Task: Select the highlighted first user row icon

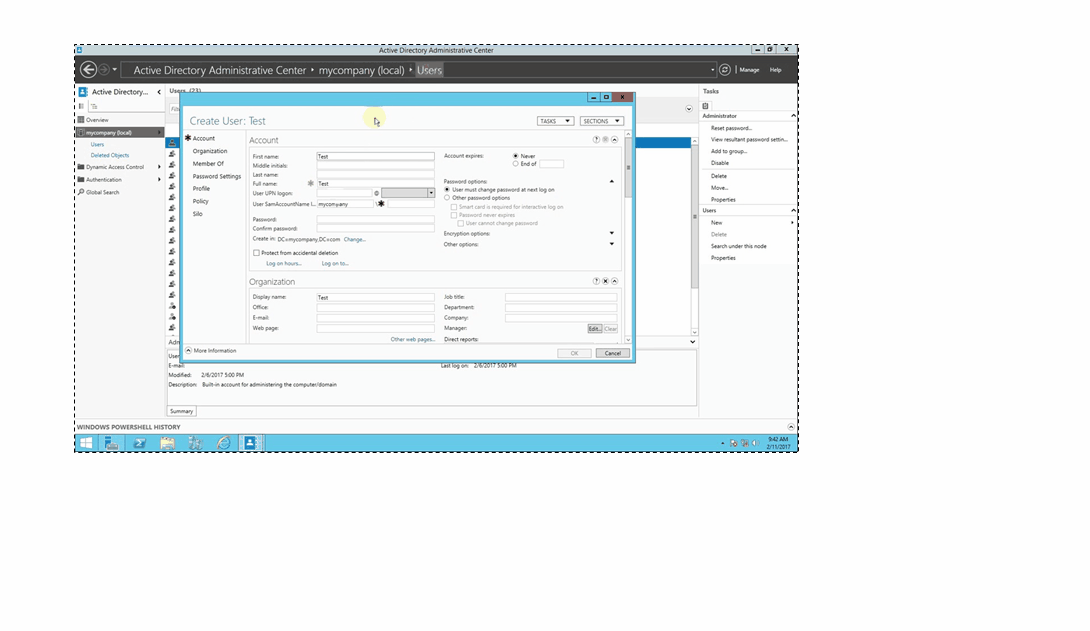Action: tap(172, 142)
